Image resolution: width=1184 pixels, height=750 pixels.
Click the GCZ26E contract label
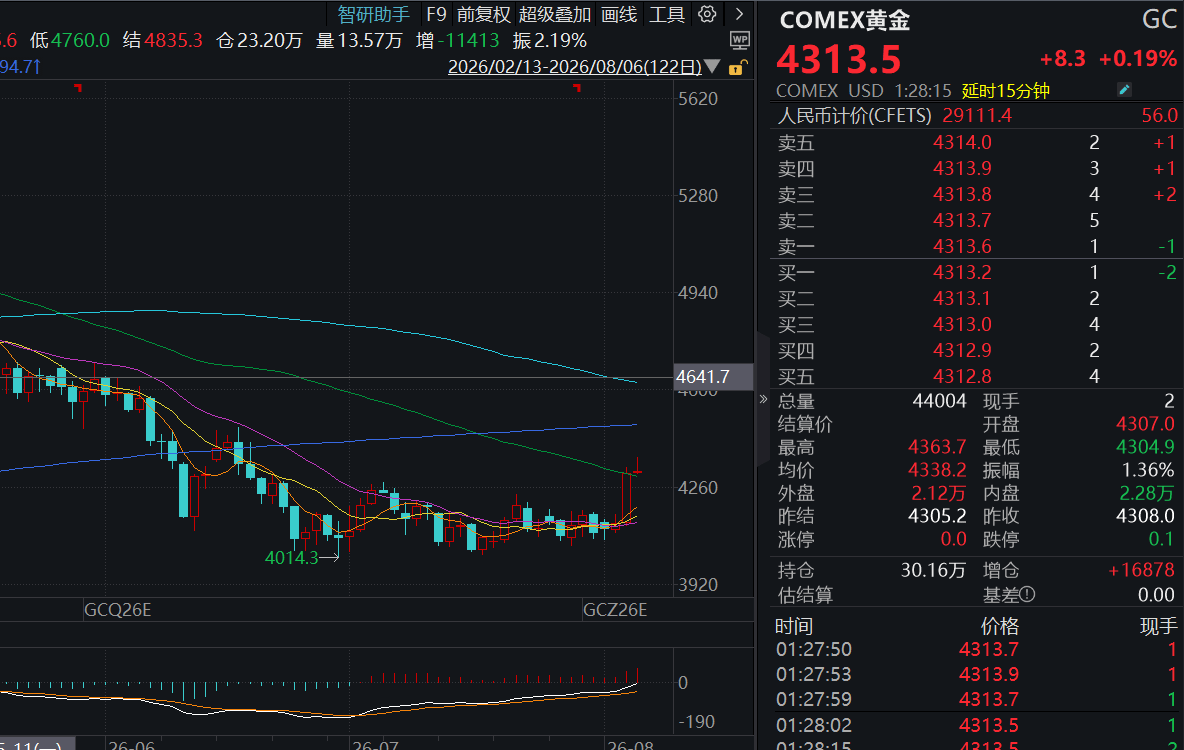(x=615, y=610)
